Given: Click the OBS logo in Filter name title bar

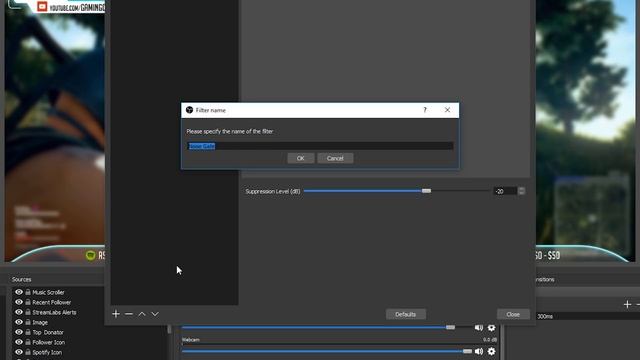Looking at the screenshot, I should point(189,110).
